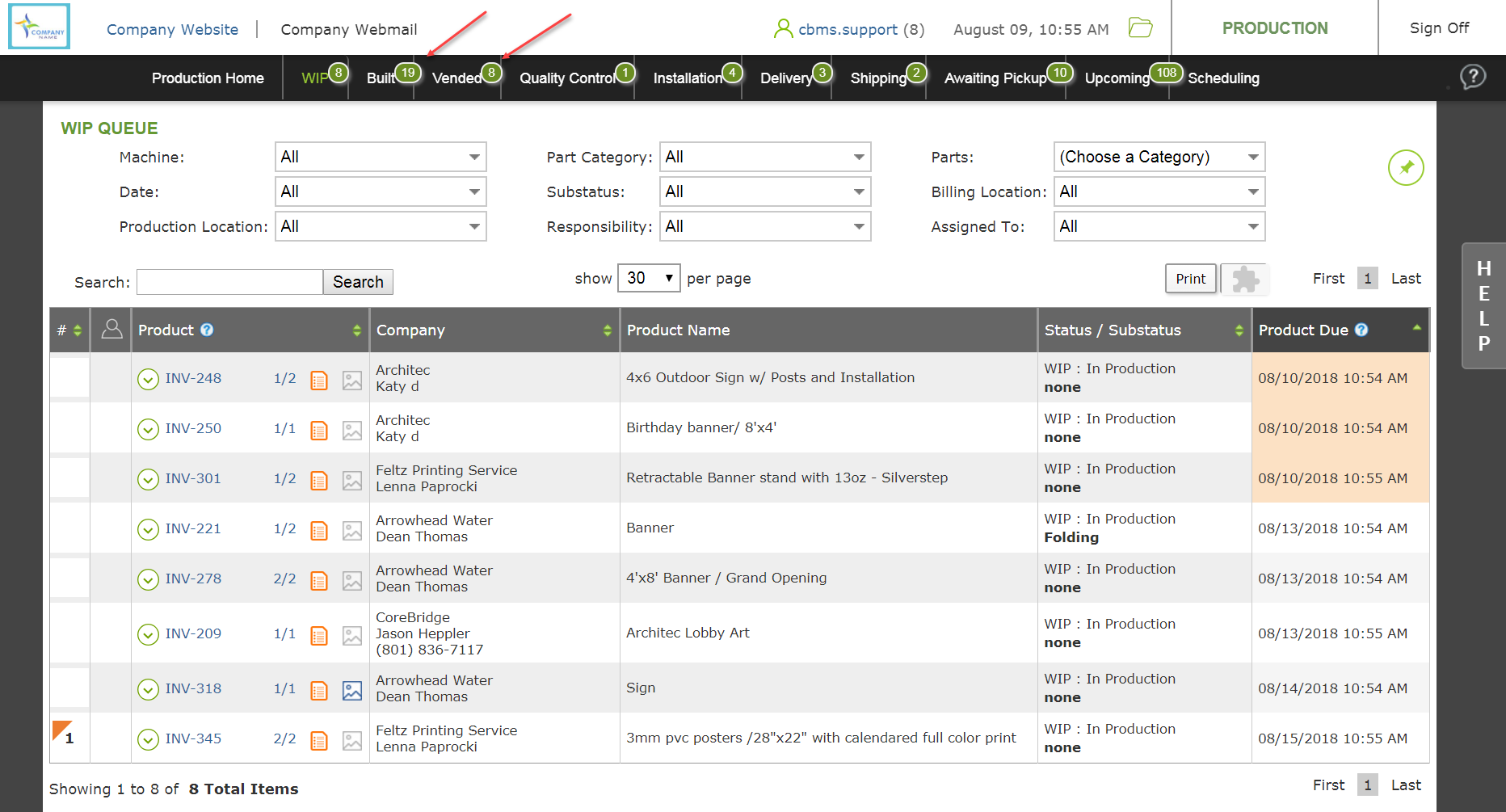This screenshot has height=812, width=1506.
Task: View the image icon for INV-250
Action: [x=352, y=430]
